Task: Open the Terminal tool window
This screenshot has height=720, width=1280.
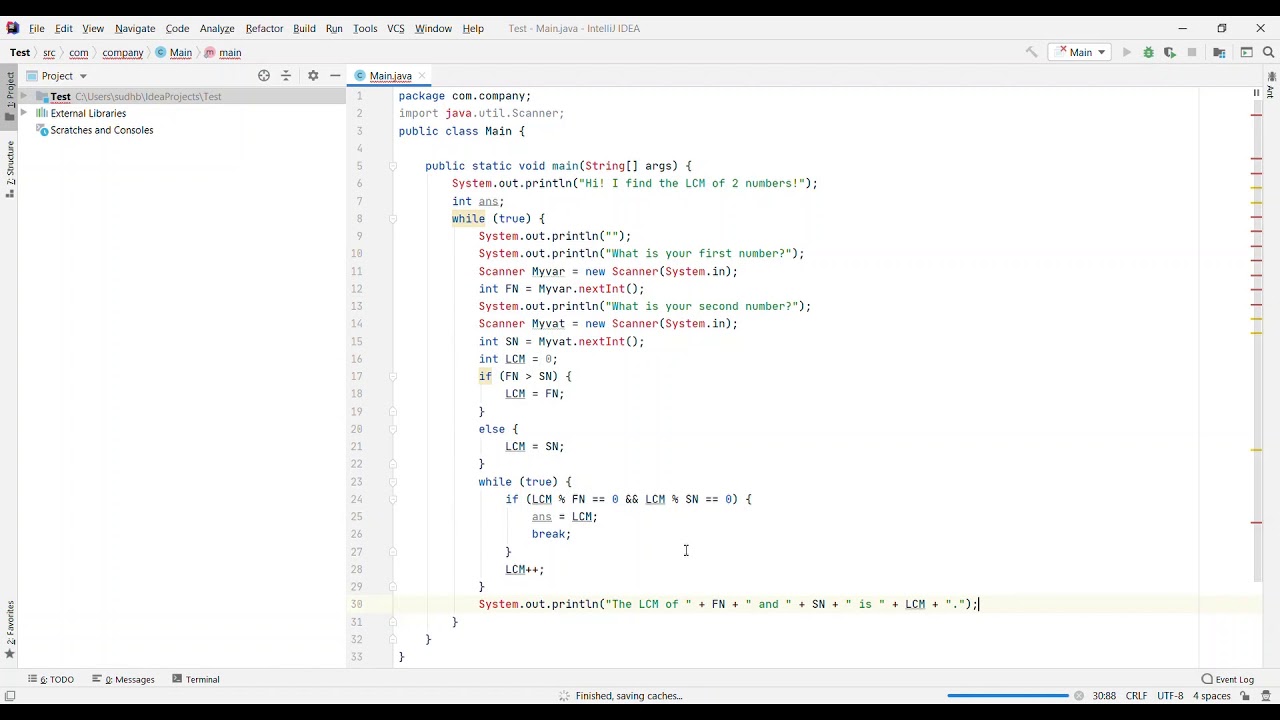Action: [x=196, y=679]
